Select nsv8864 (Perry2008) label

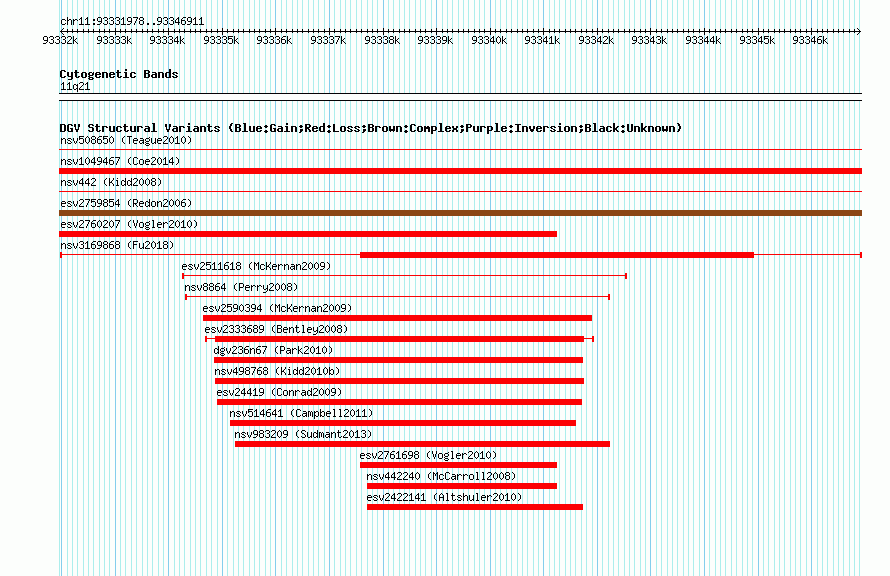pos(241,287)
